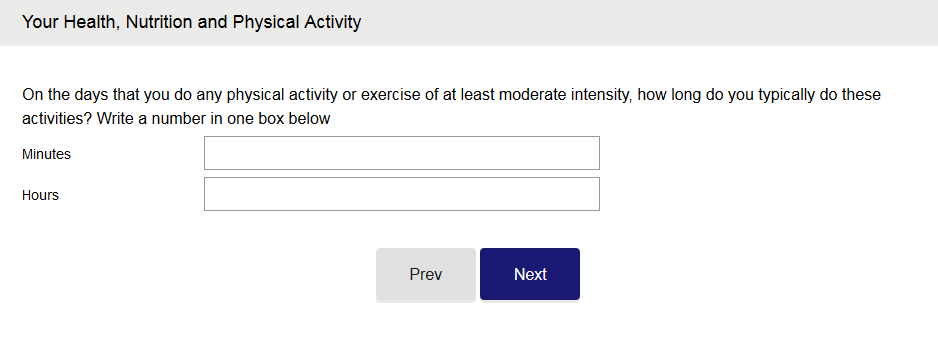938x363 pixels.
Task: Select the Minutes label text
Action: tap(46, 154)
